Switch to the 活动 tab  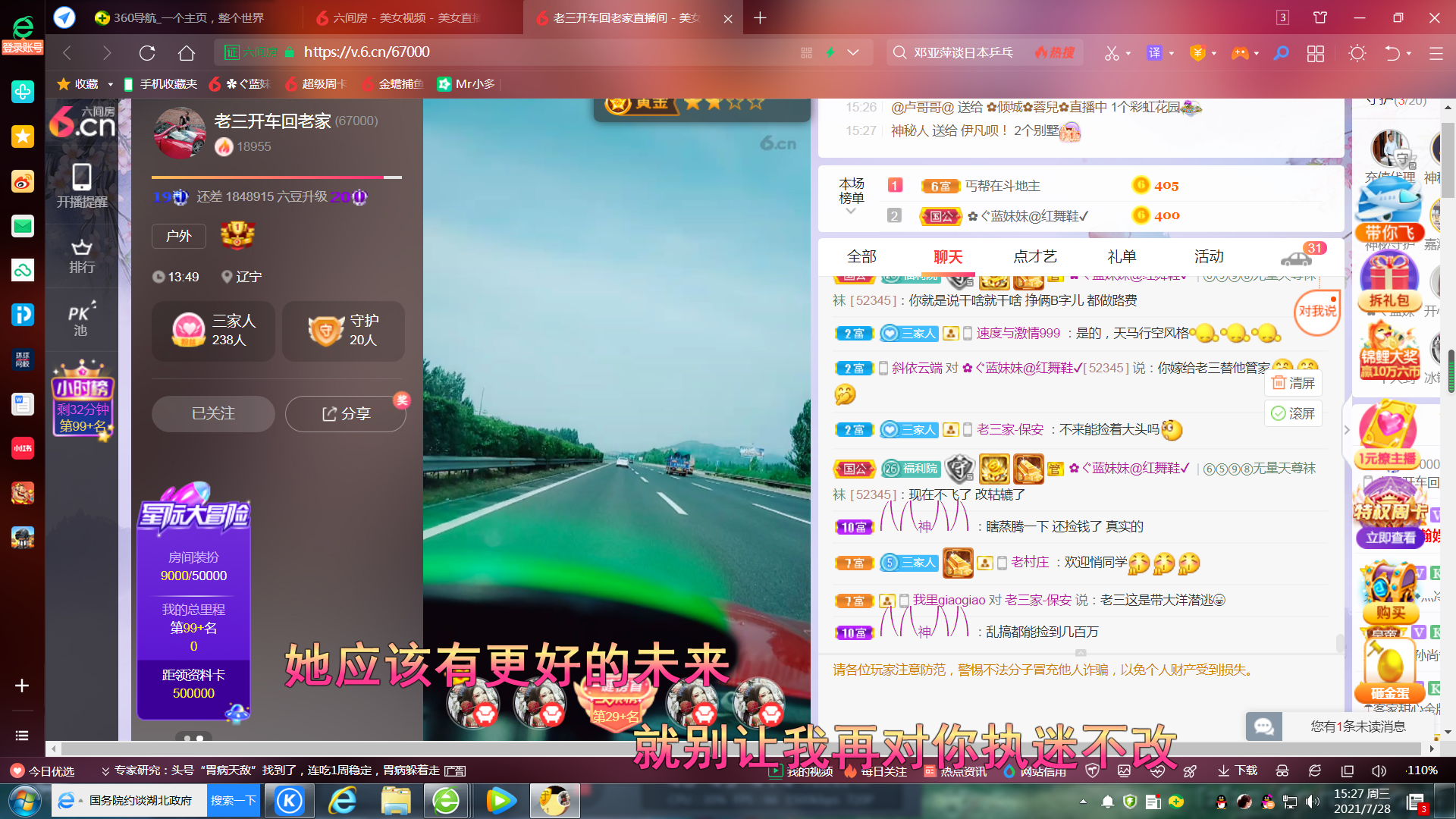click(x=1209, y=256)
